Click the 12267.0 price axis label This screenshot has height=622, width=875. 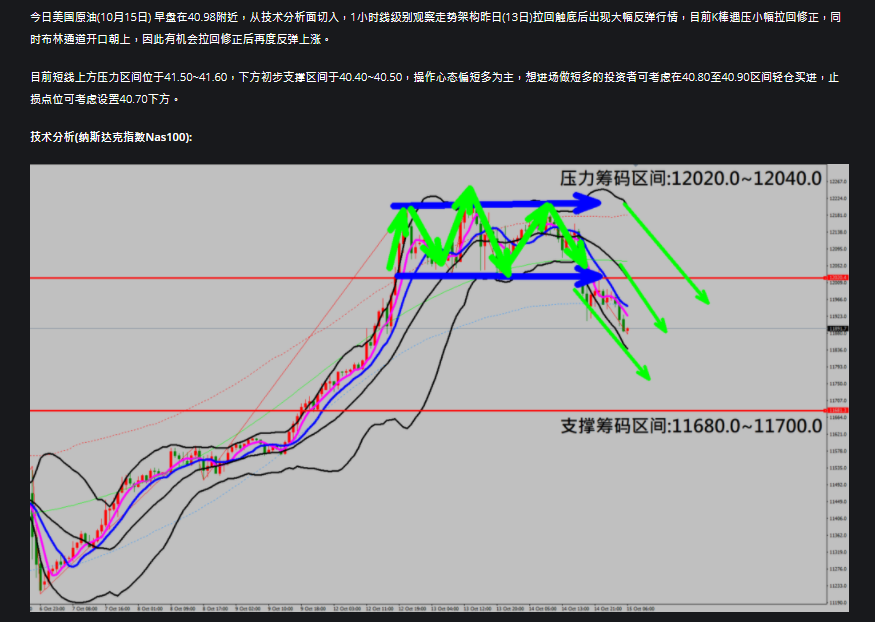click(838, 181)
